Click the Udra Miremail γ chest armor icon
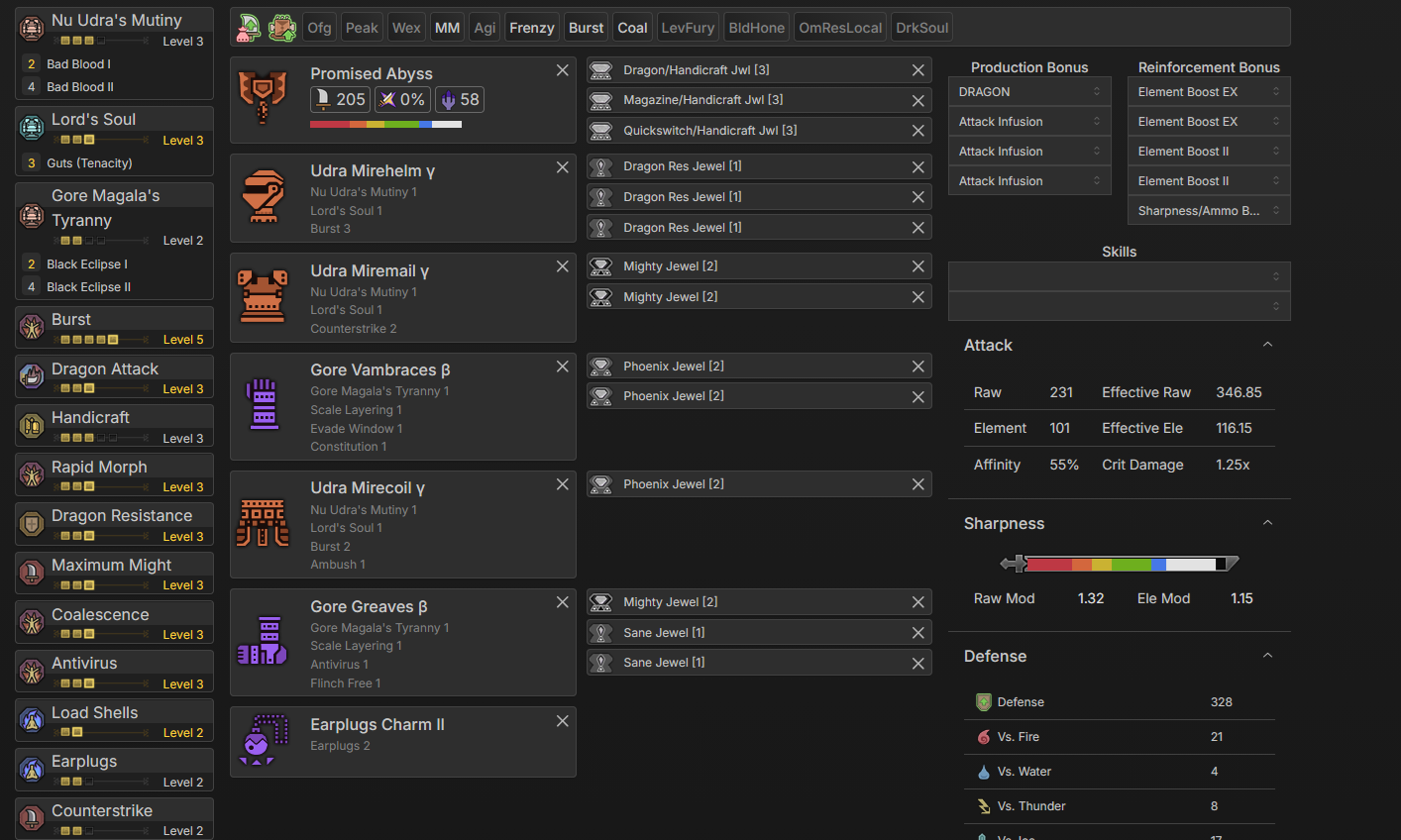Screen dimensions: 1401x840 [263, 296]
